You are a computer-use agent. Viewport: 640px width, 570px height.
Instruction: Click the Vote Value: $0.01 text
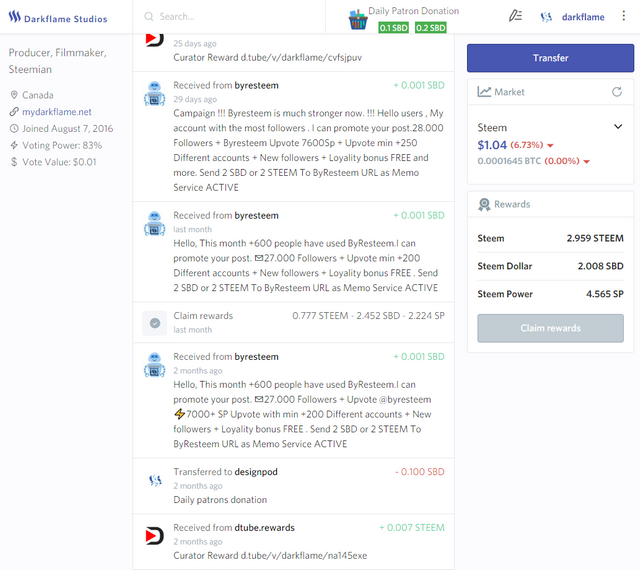pos(59,162)
